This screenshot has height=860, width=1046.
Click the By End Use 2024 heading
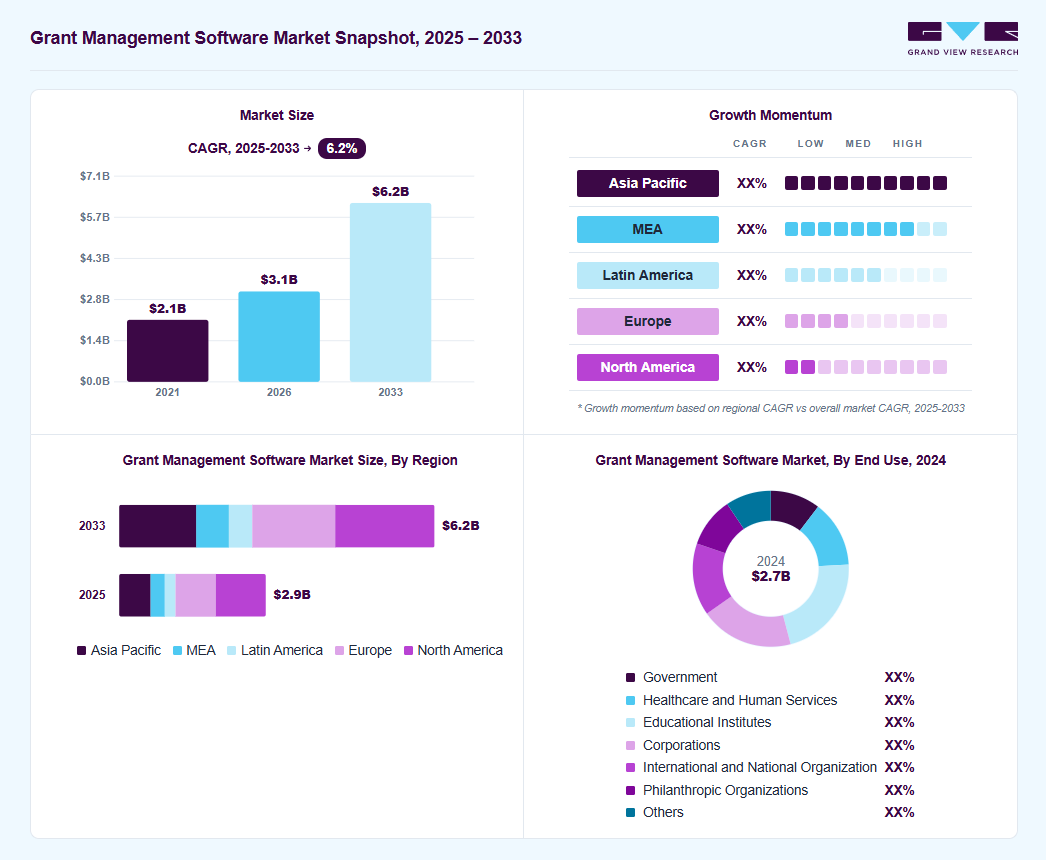[770, 460]
